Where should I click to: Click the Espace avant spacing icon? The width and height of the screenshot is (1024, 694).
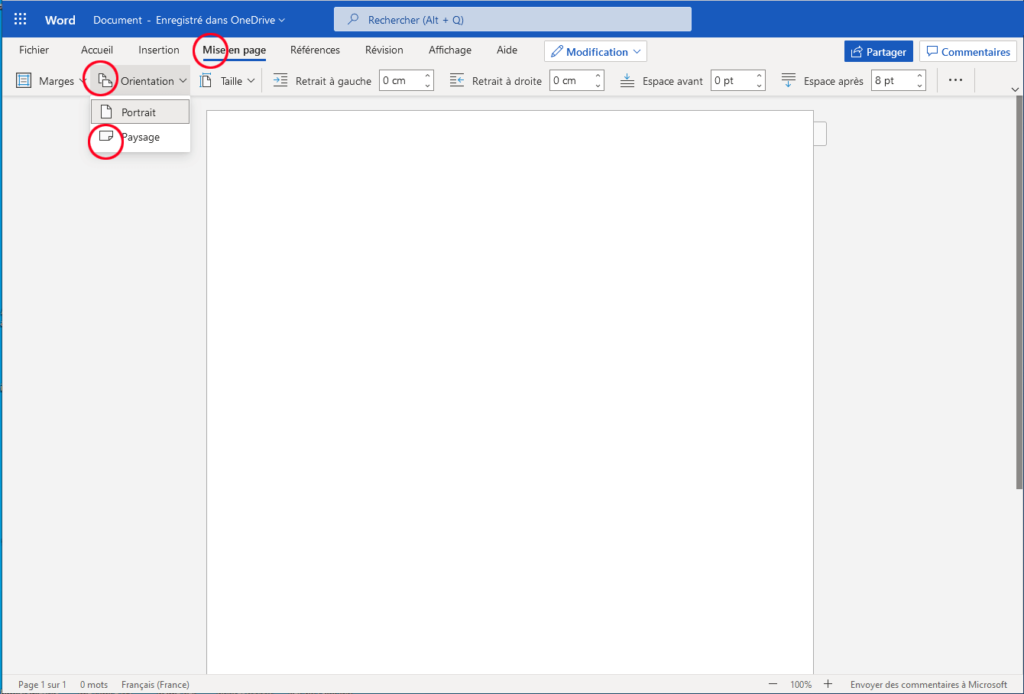(627, 80)
